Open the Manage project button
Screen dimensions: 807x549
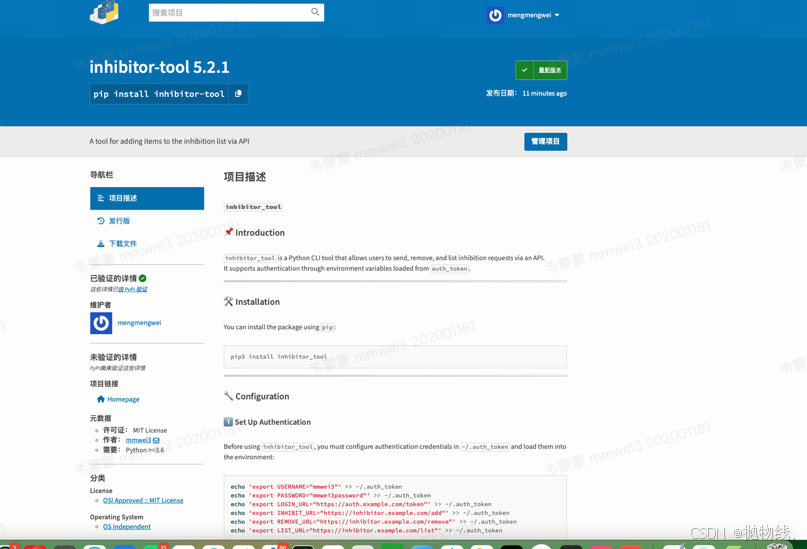pos(546,141)
